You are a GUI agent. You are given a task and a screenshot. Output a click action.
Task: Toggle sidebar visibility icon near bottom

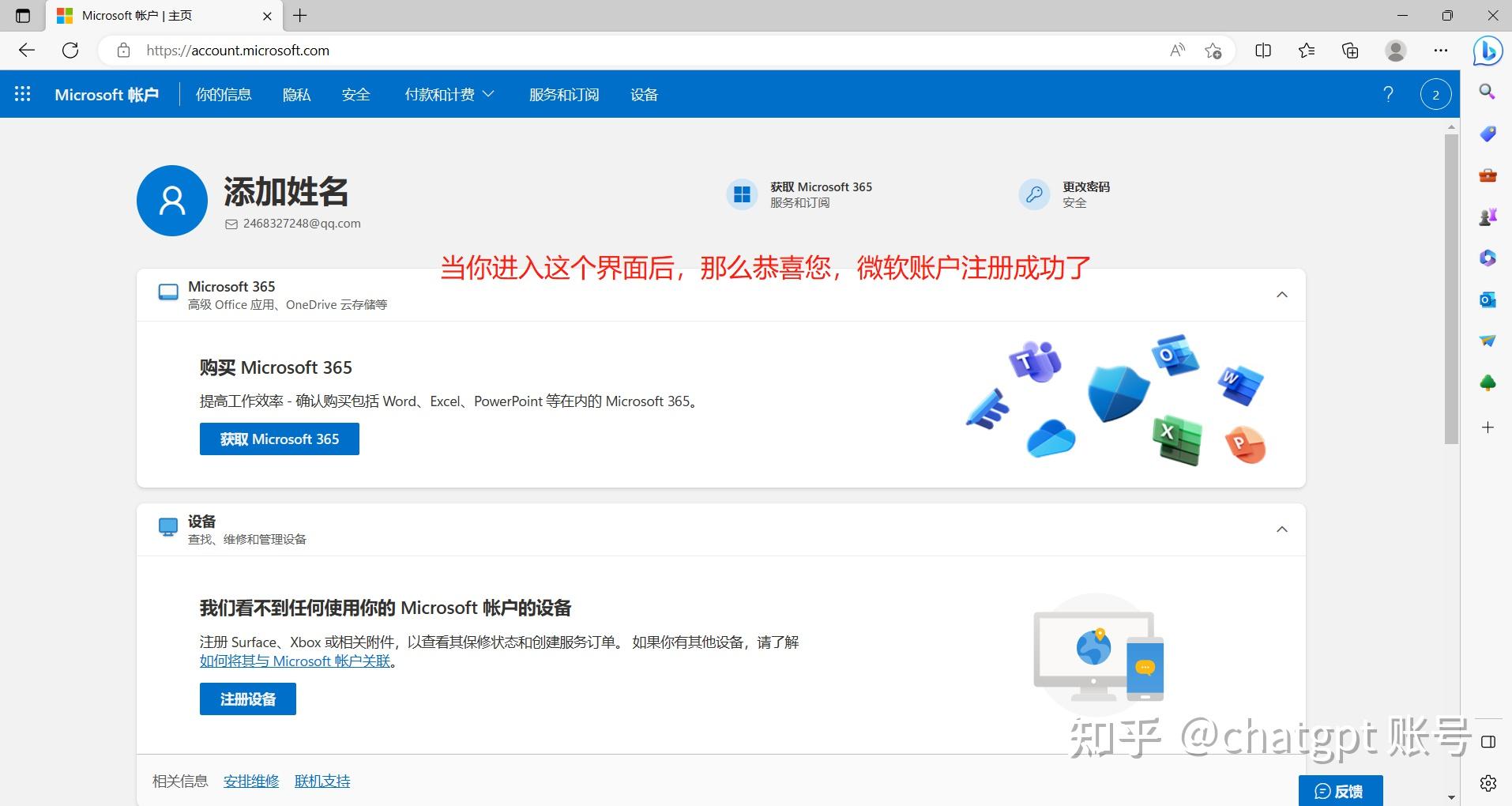pos(1488,741)
